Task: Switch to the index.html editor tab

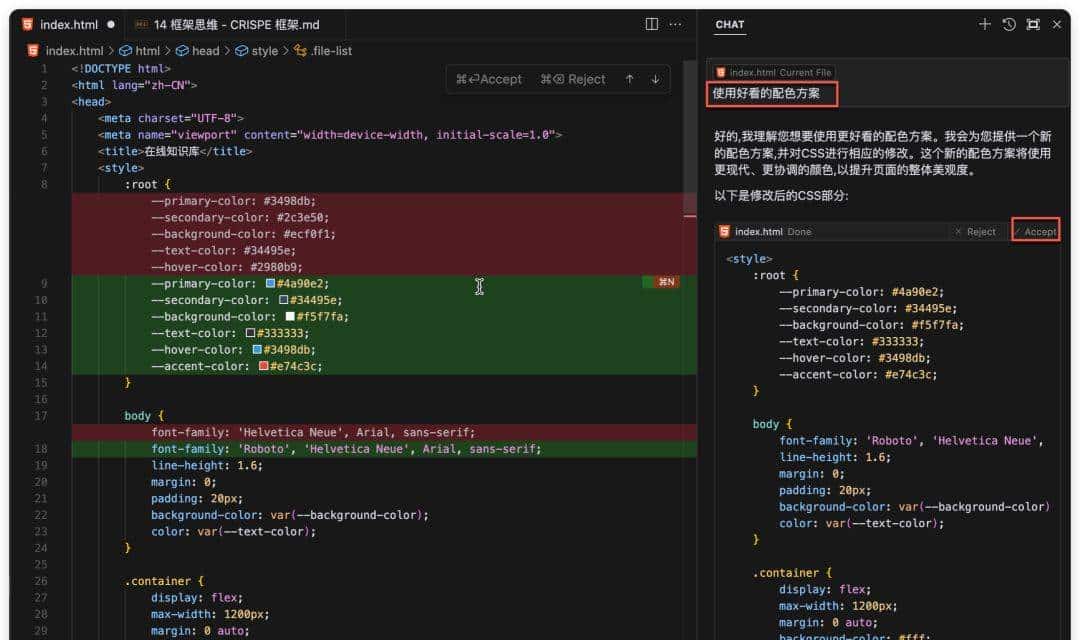Action: (68, 24)
